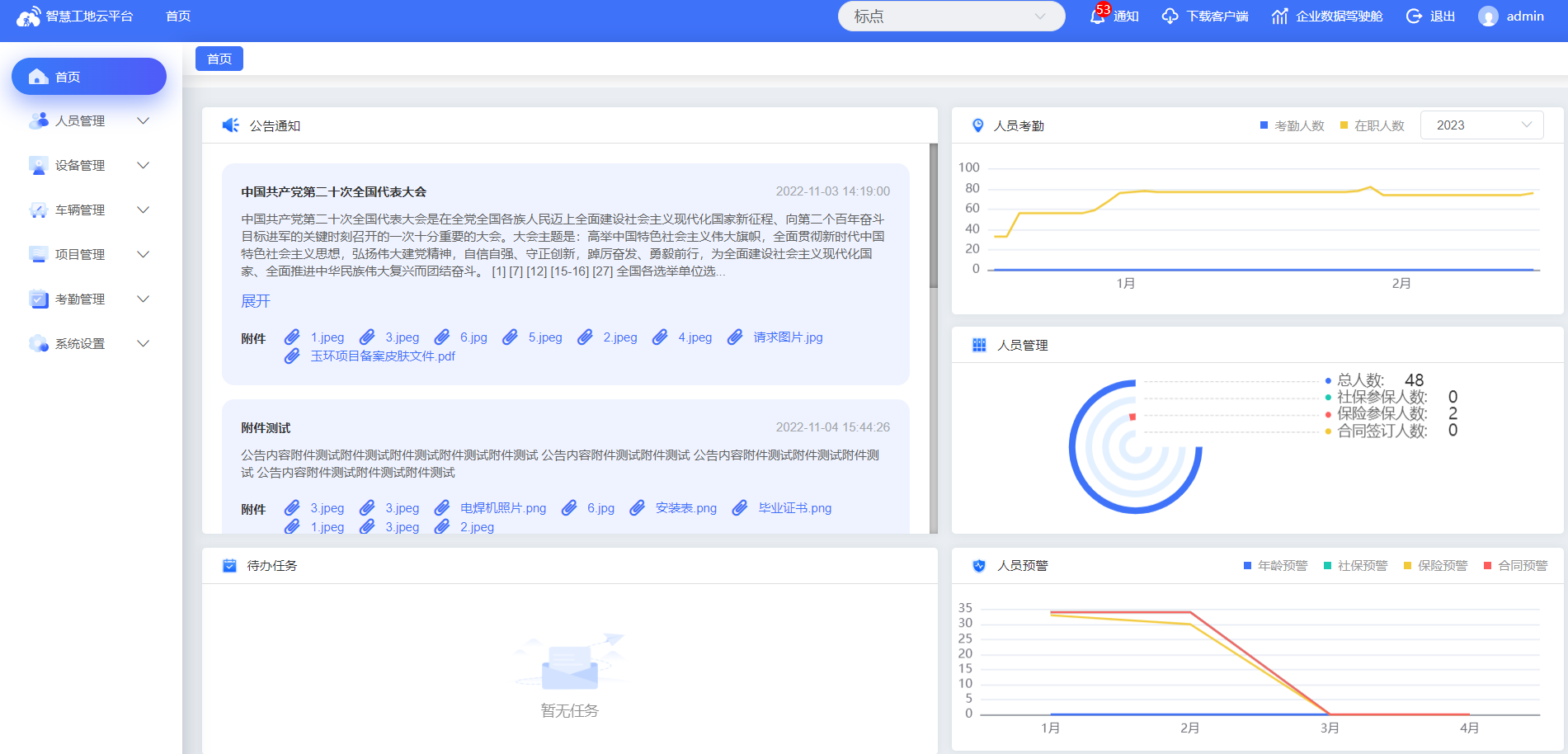Expand 车辆管理 sidebar menu chevron

pos(144,210)
